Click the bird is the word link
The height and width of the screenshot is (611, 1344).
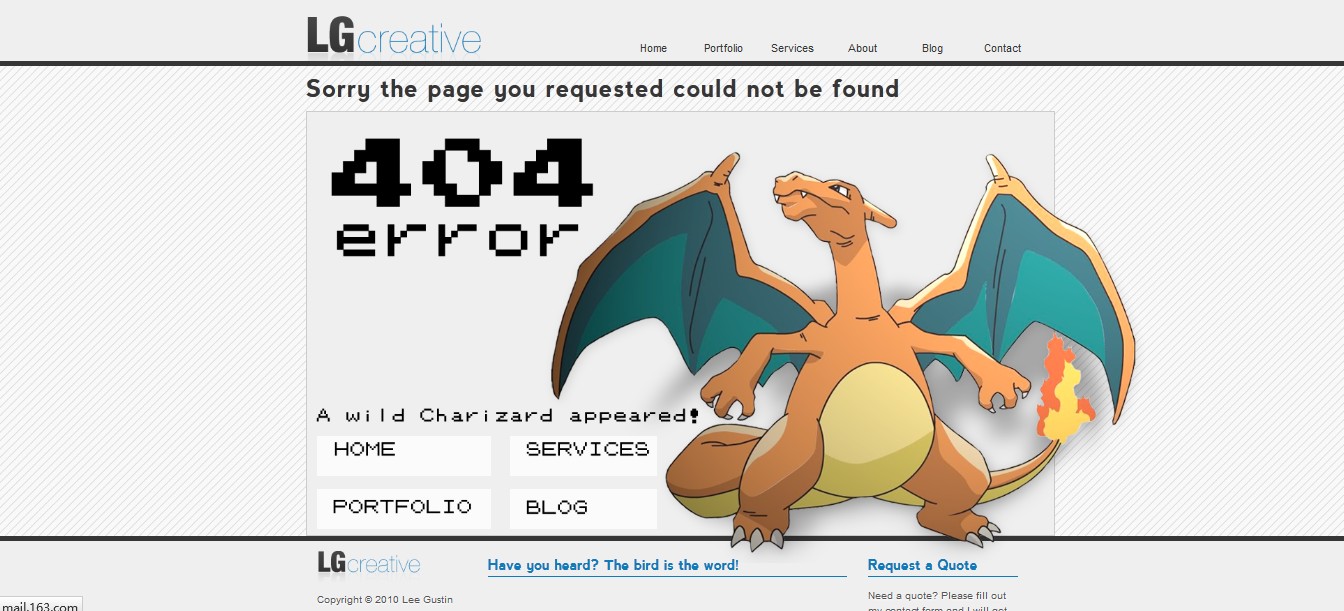click(613, 564)
